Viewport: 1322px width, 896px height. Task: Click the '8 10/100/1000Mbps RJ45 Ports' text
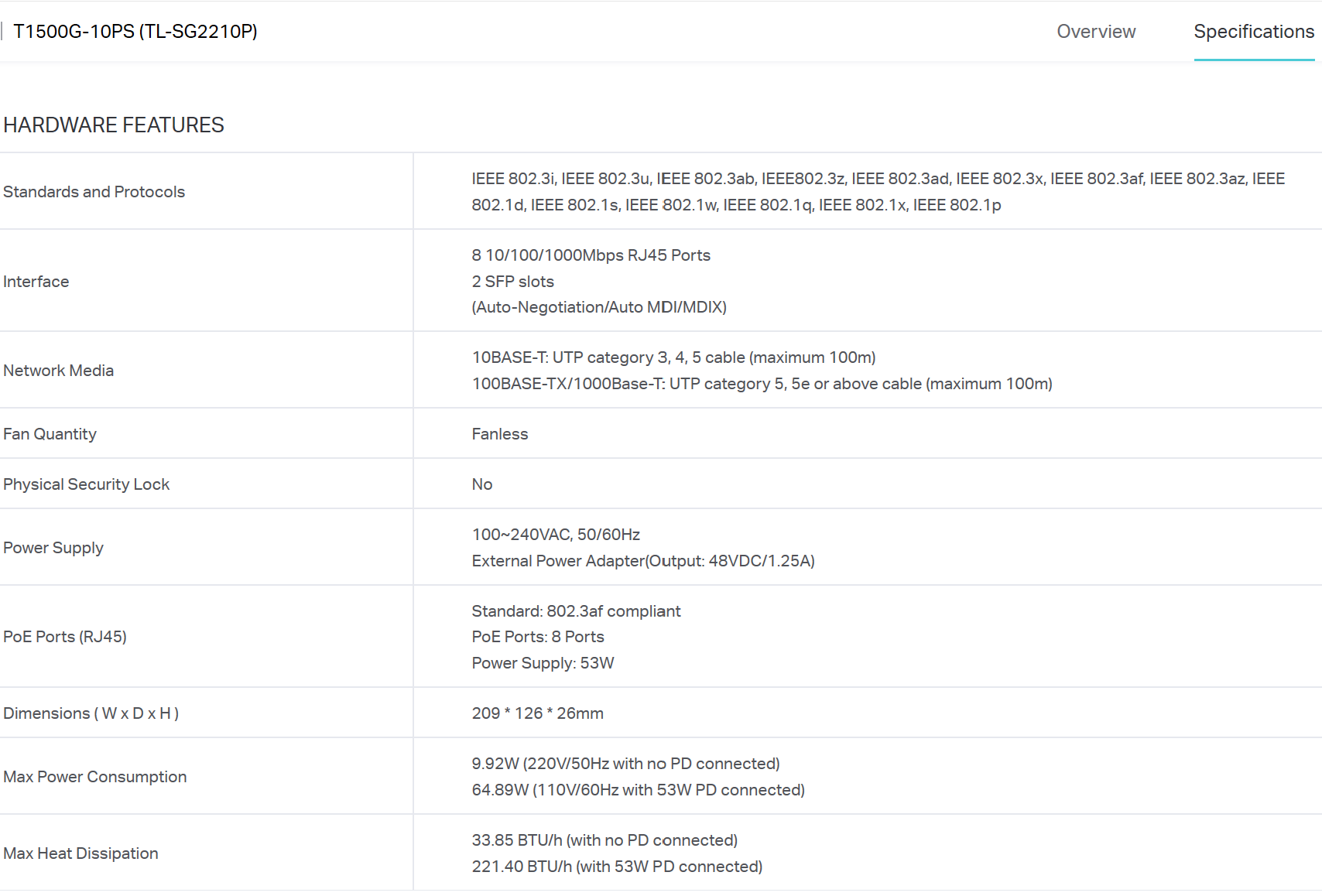pyautogui.click(x=591, y=255)
